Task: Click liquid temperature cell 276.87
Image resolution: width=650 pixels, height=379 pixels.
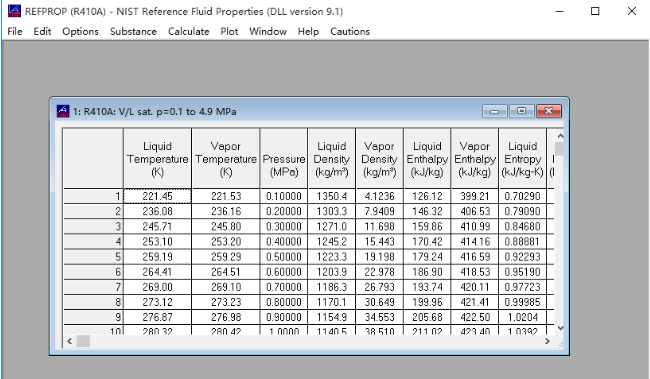Action: click(x=158, y=317)
